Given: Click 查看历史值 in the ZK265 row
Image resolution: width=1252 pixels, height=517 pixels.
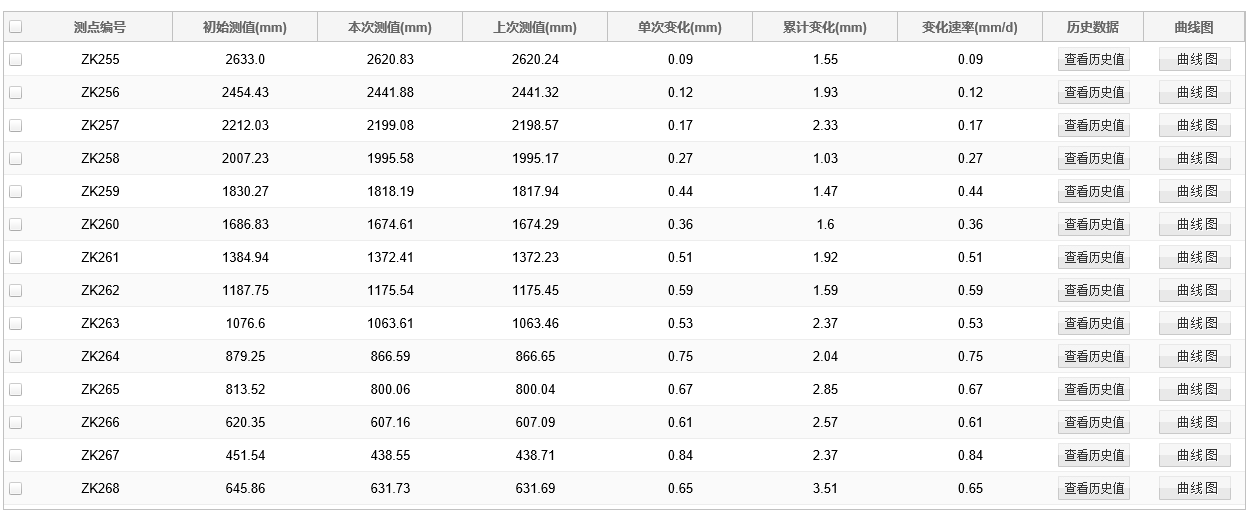Looking at the screenshot, I should [1094, 390].
